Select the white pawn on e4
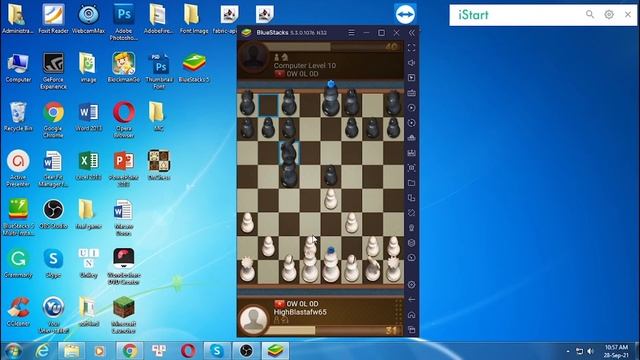 [x=331, y=200]
